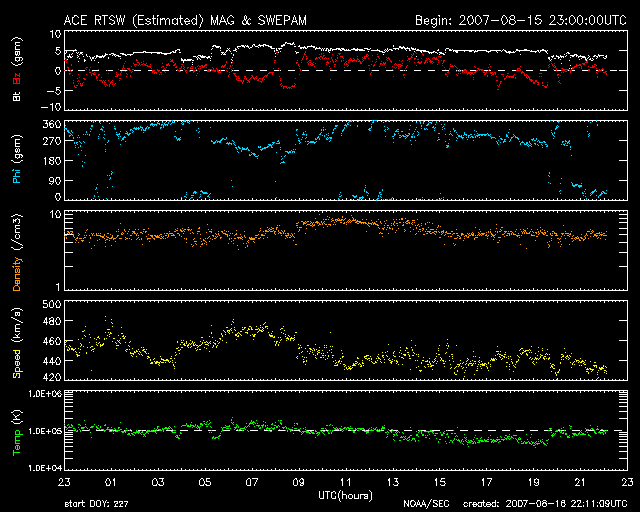The width and height of the screenshot is (640, 512).
Task: Click the '180' value on the Phi axis
Action: click(x=52, y=161)
